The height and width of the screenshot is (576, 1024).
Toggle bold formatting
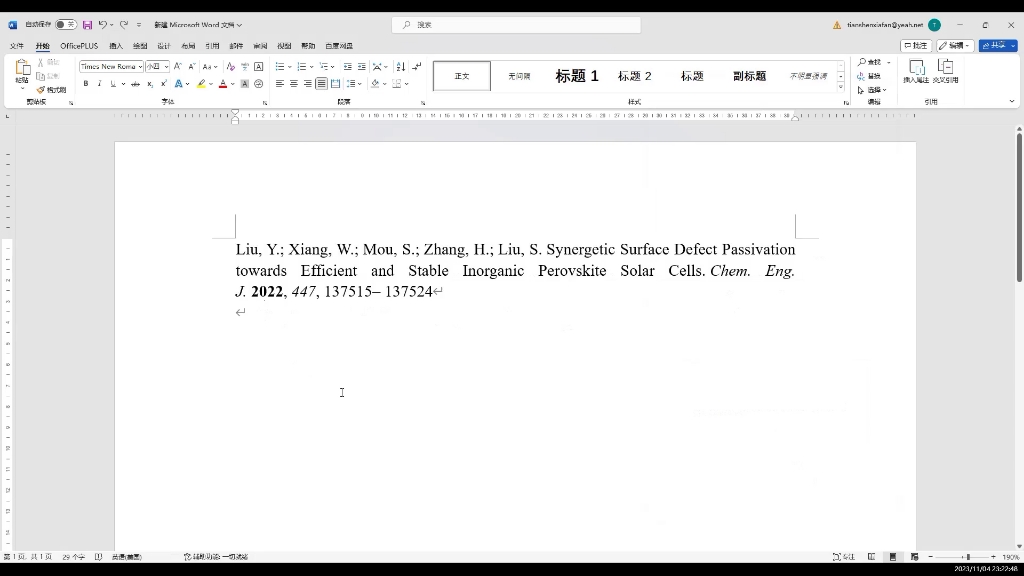tap(86, 84)
